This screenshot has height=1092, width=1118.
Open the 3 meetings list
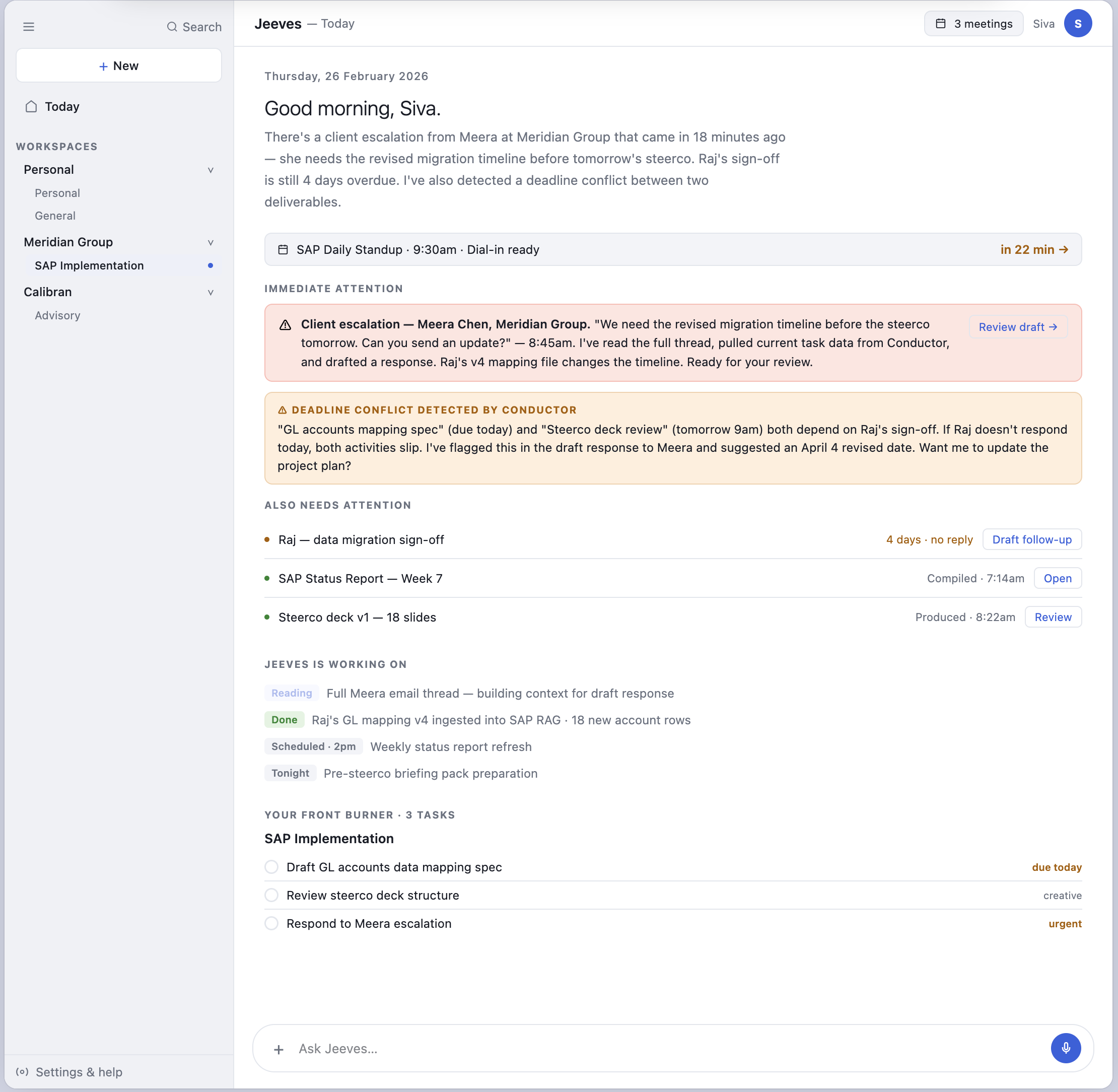(973, 24)
